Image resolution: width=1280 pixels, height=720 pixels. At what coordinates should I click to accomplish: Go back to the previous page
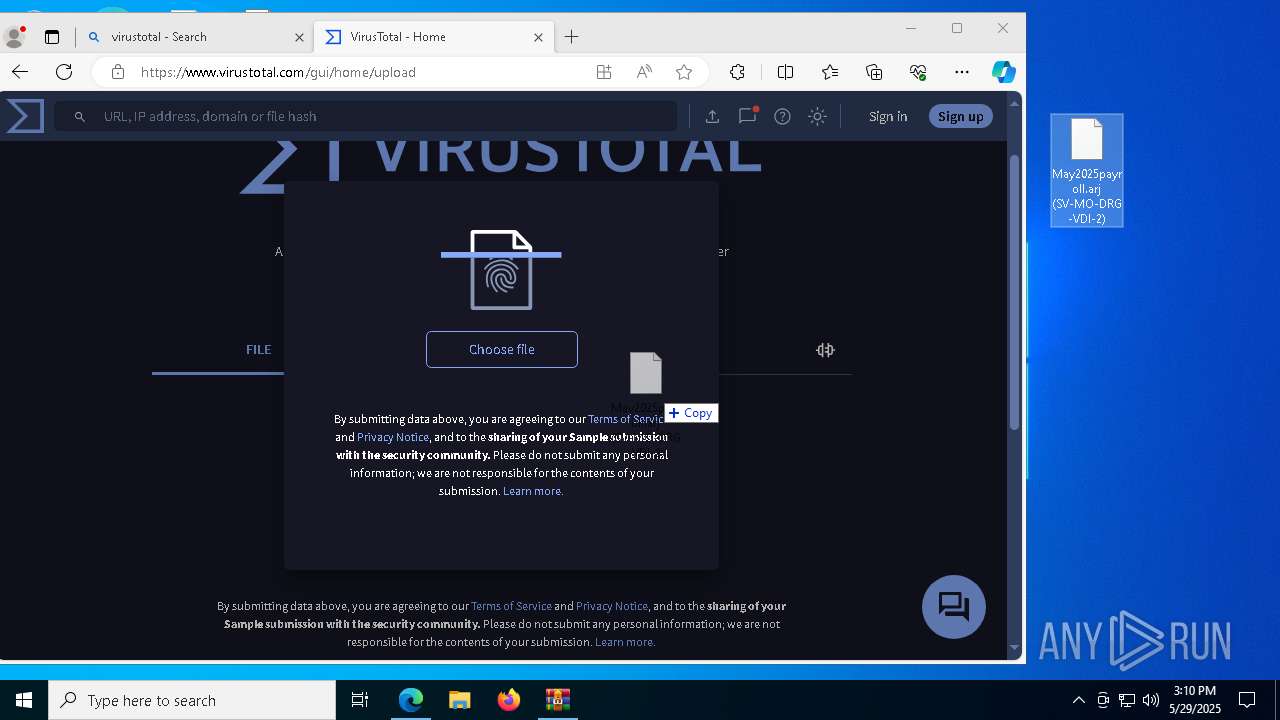click(20, 72)
